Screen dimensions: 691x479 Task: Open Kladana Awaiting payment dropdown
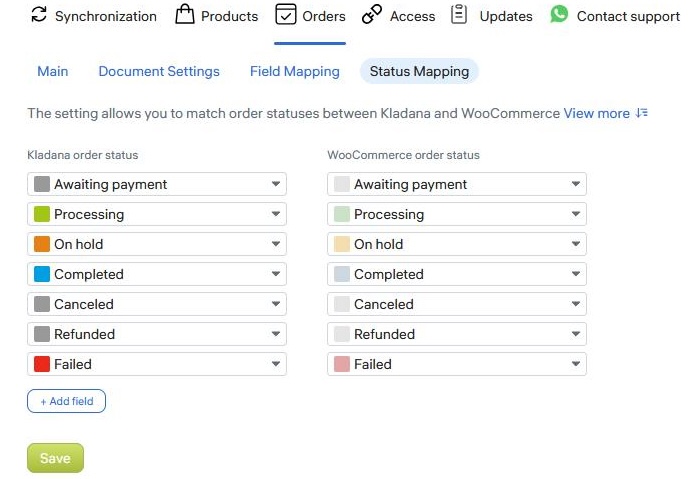(x=157, y=184)
